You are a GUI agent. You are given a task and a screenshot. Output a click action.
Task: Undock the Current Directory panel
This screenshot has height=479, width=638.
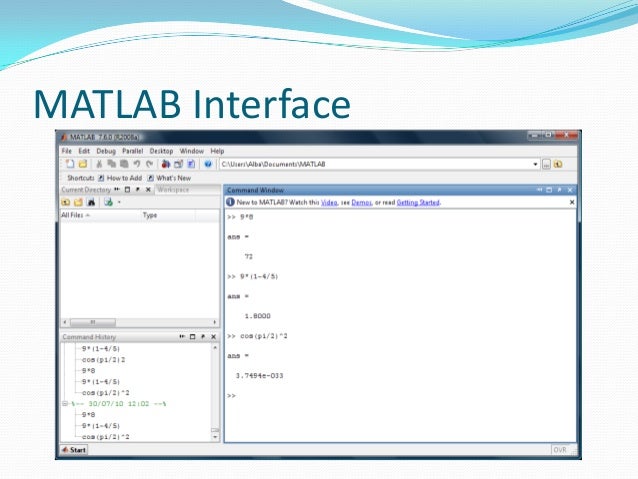(x=138, y=190)
